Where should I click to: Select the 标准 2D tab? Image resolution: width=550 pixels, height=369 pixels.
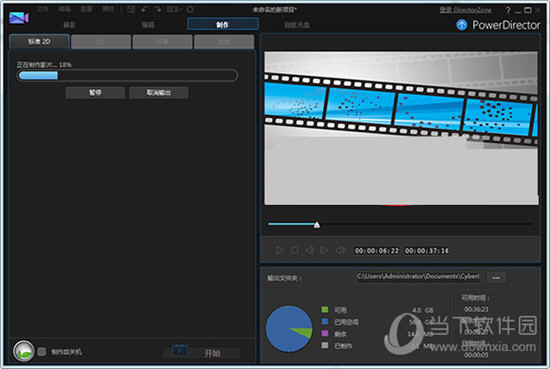(x=39, y=42)
